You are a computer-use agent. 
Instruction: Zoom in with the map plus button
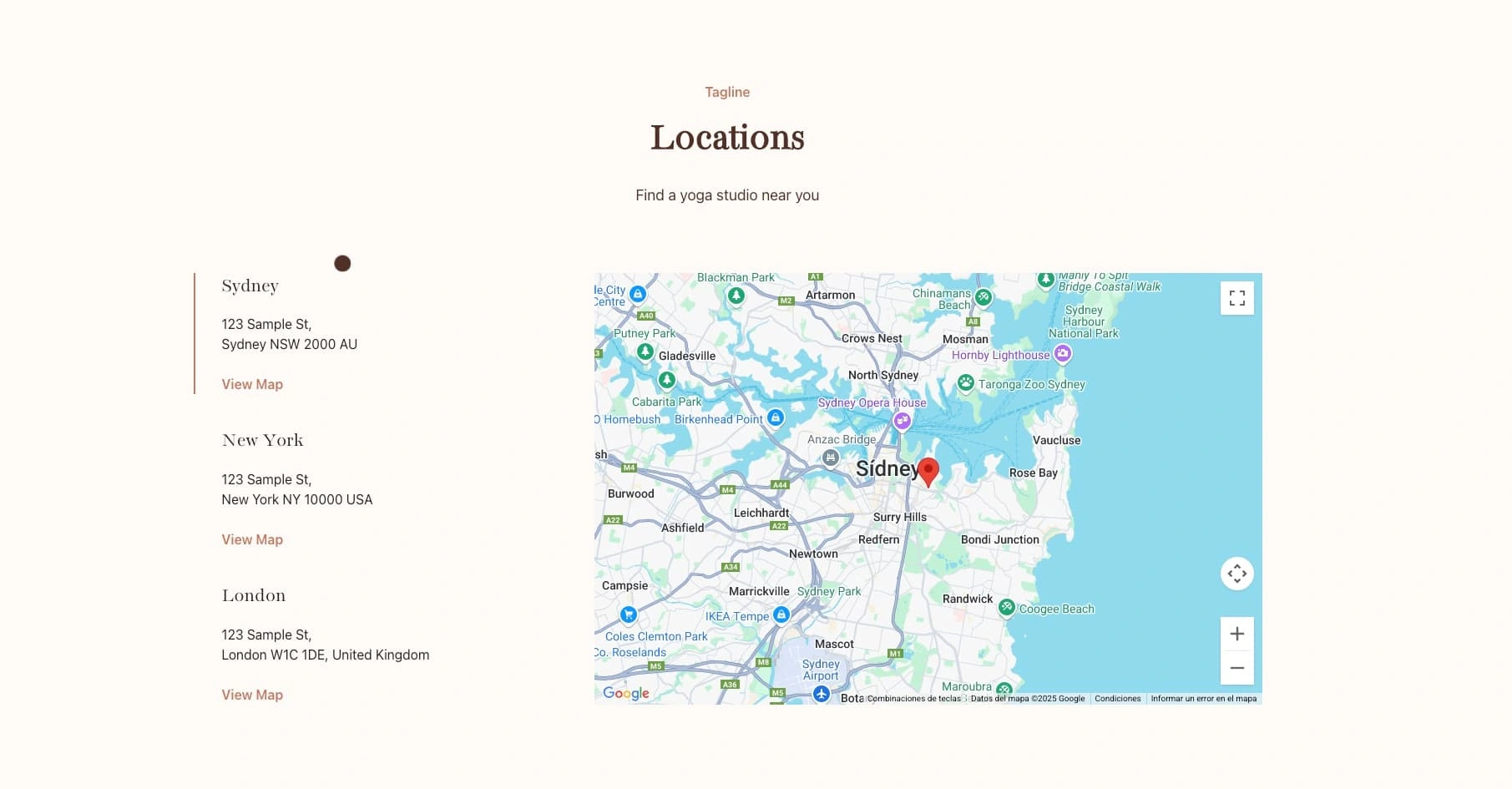pyautogui.click(x=1236, y=634)
